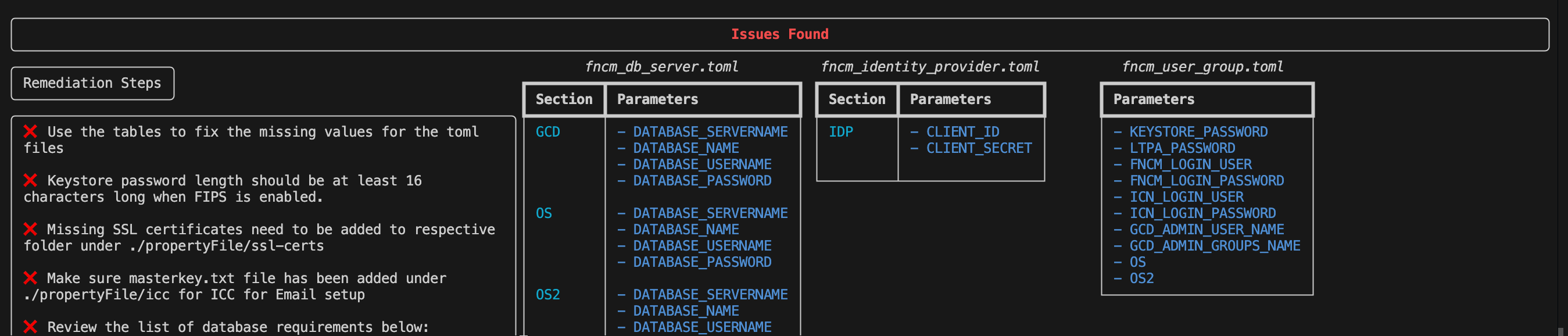Click DATABASE_USERNAME in the OS row
Image resolution: width=1568 pixels, height=336 pixels.
703,246
